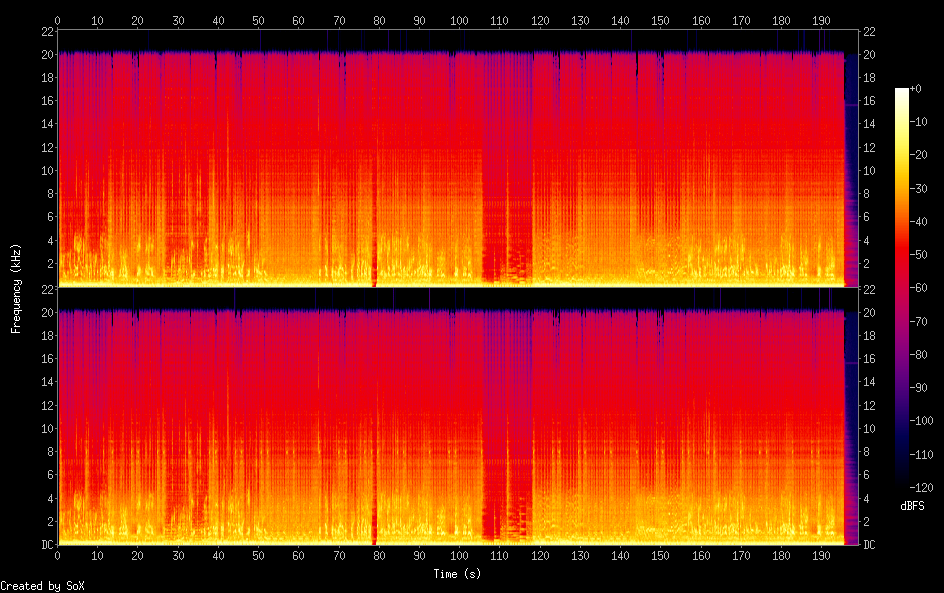Click the 50 tick on the top time axis

click(x=258, y=20)
